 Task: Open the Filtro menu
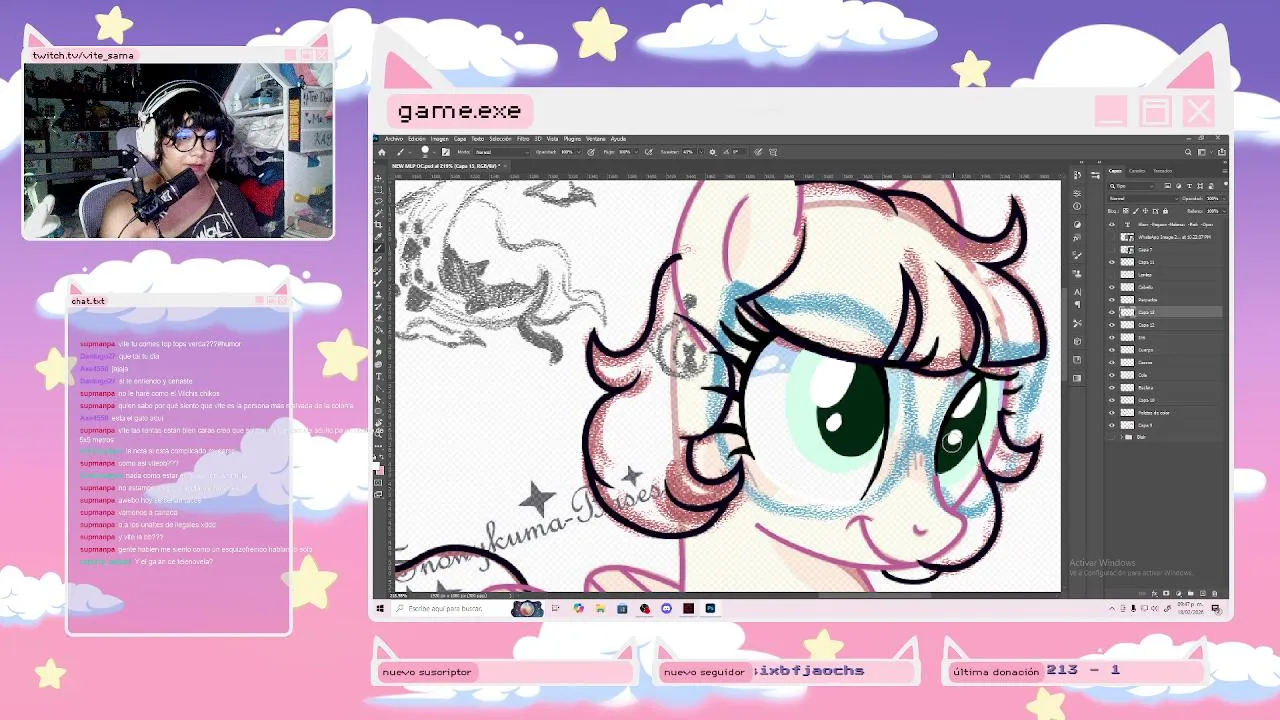click(523, 139)
